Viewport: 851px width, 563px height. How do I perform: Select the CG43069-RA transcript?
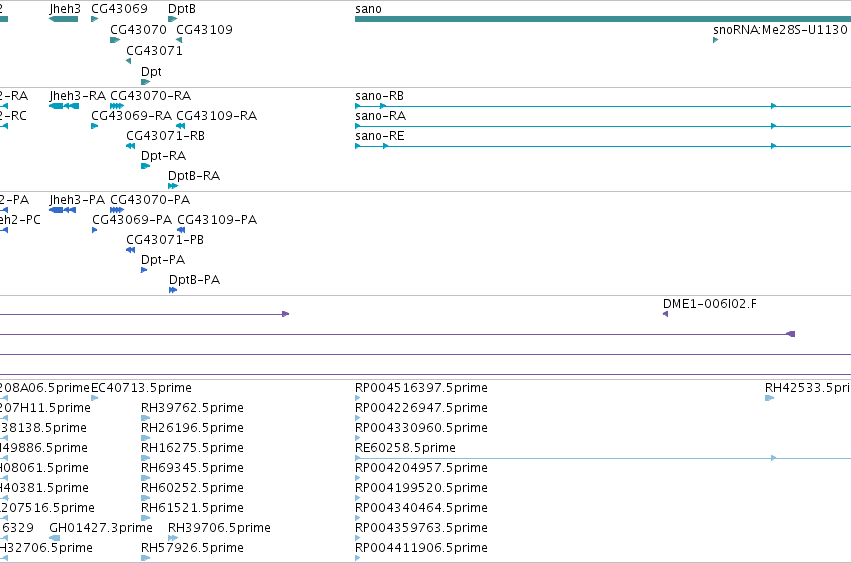pyautogui.click(x=94, y=126)
